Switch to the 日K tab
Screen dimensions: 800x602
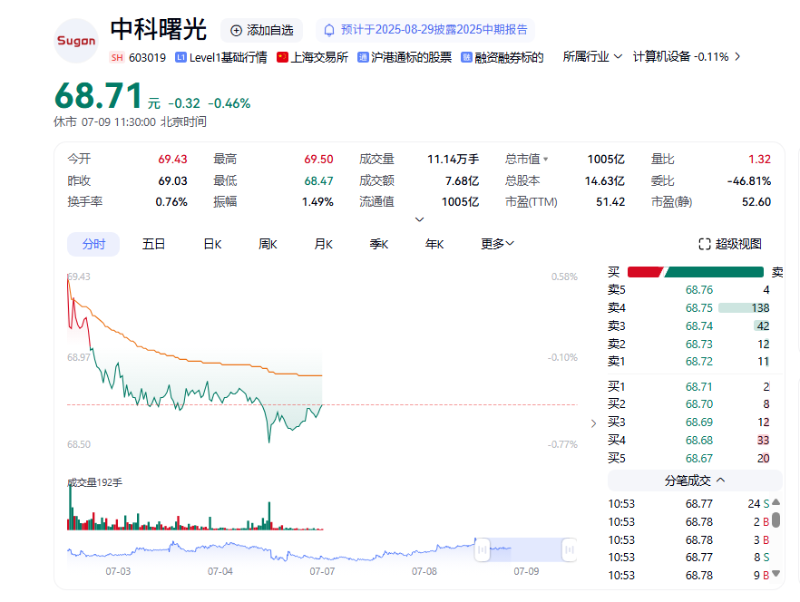(x=212, y=244)
